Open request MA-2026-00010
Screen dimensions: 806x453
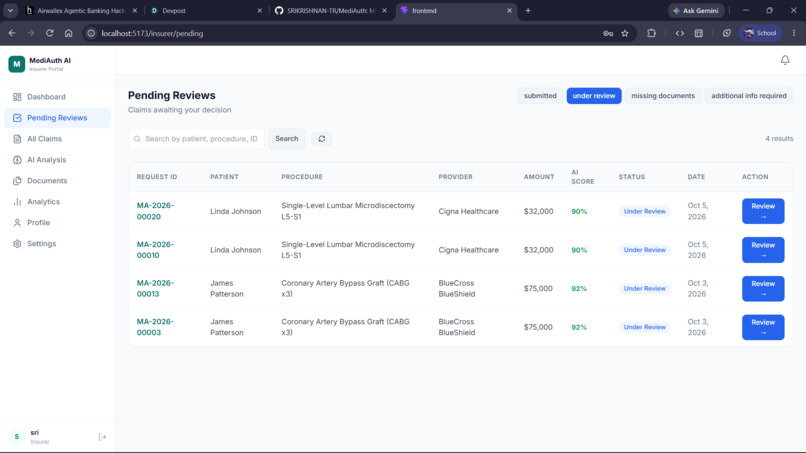pyautogui.click(x=155, y=250)
